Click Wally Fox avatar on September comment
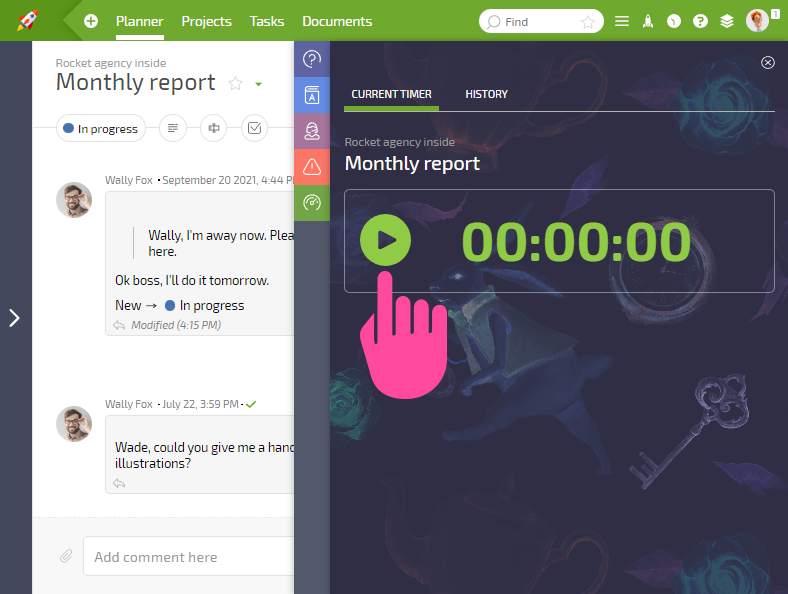 tap(74, 200)
